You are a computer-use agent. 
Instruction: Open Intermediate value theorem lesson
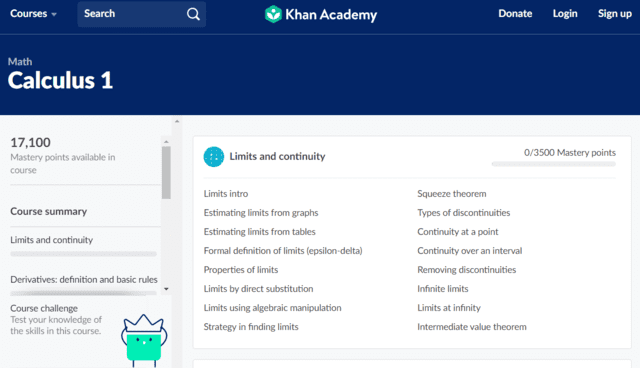click(472, 327)
